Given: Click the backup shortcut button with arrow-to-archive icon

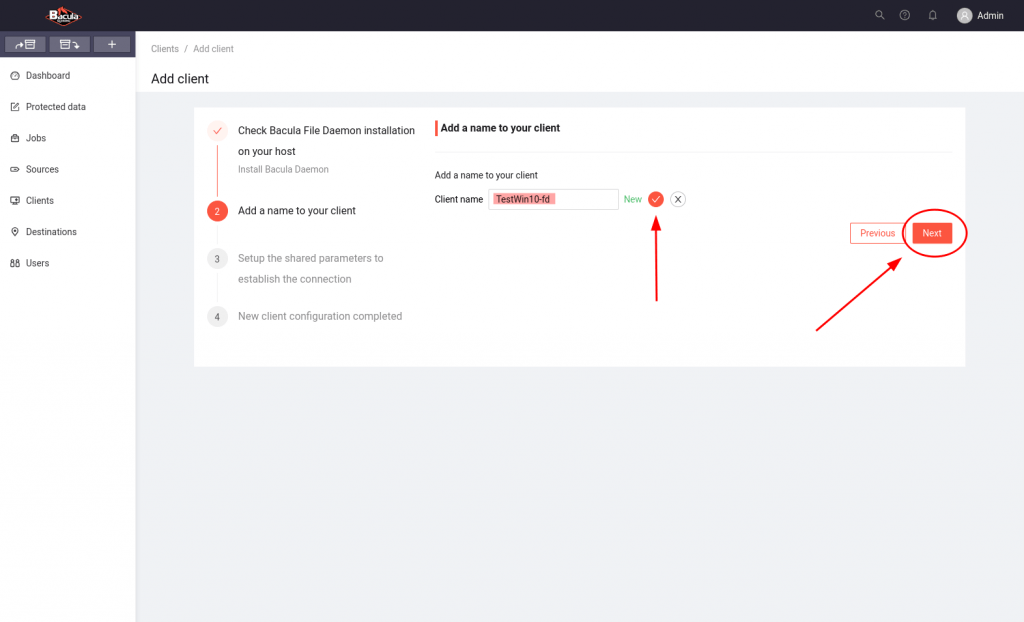Looking at the screenshot, I should click(x=25, y=44).
